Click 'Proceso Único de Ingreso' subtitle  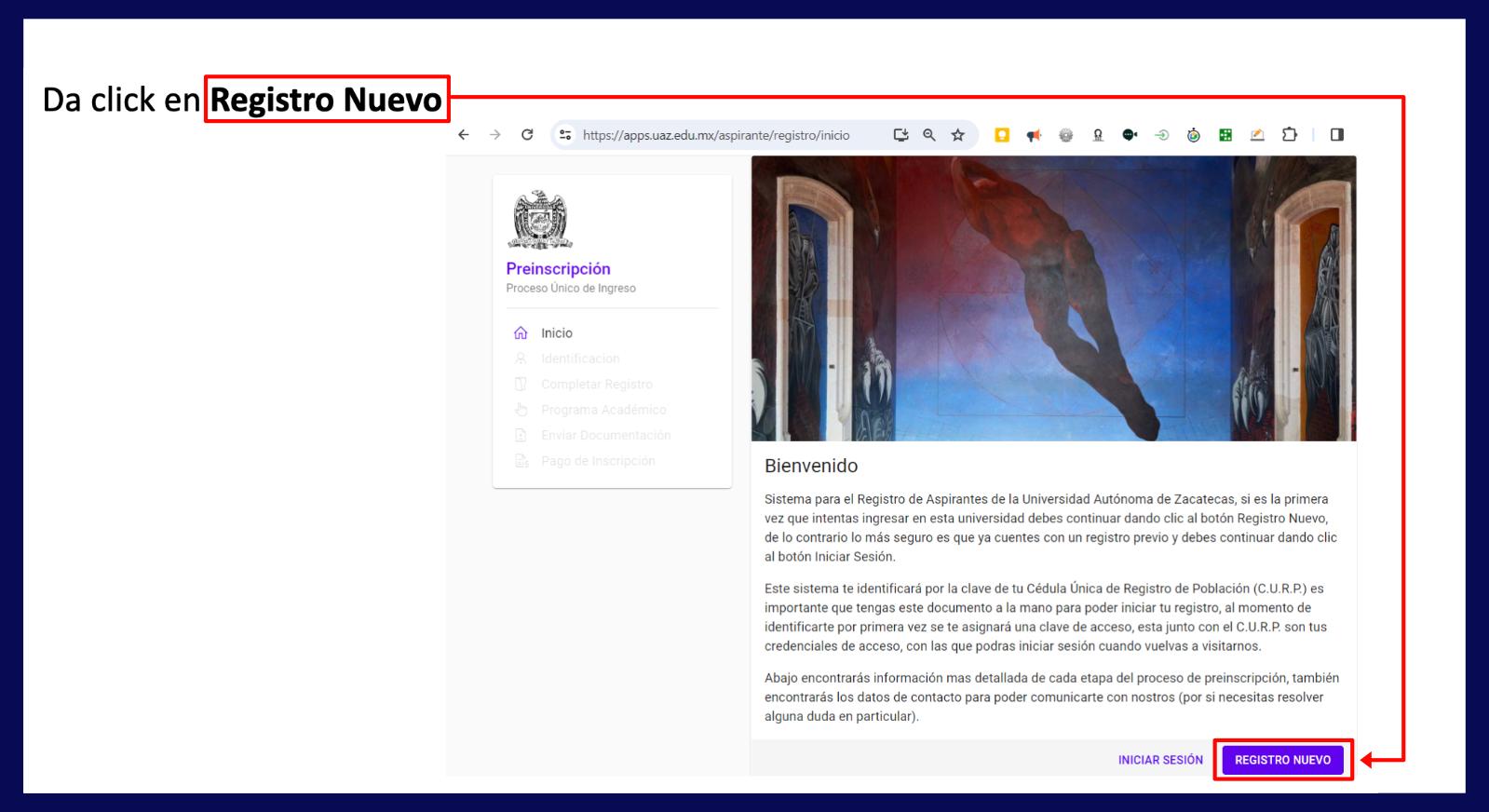pyautogui.click(x=571, y=289)
